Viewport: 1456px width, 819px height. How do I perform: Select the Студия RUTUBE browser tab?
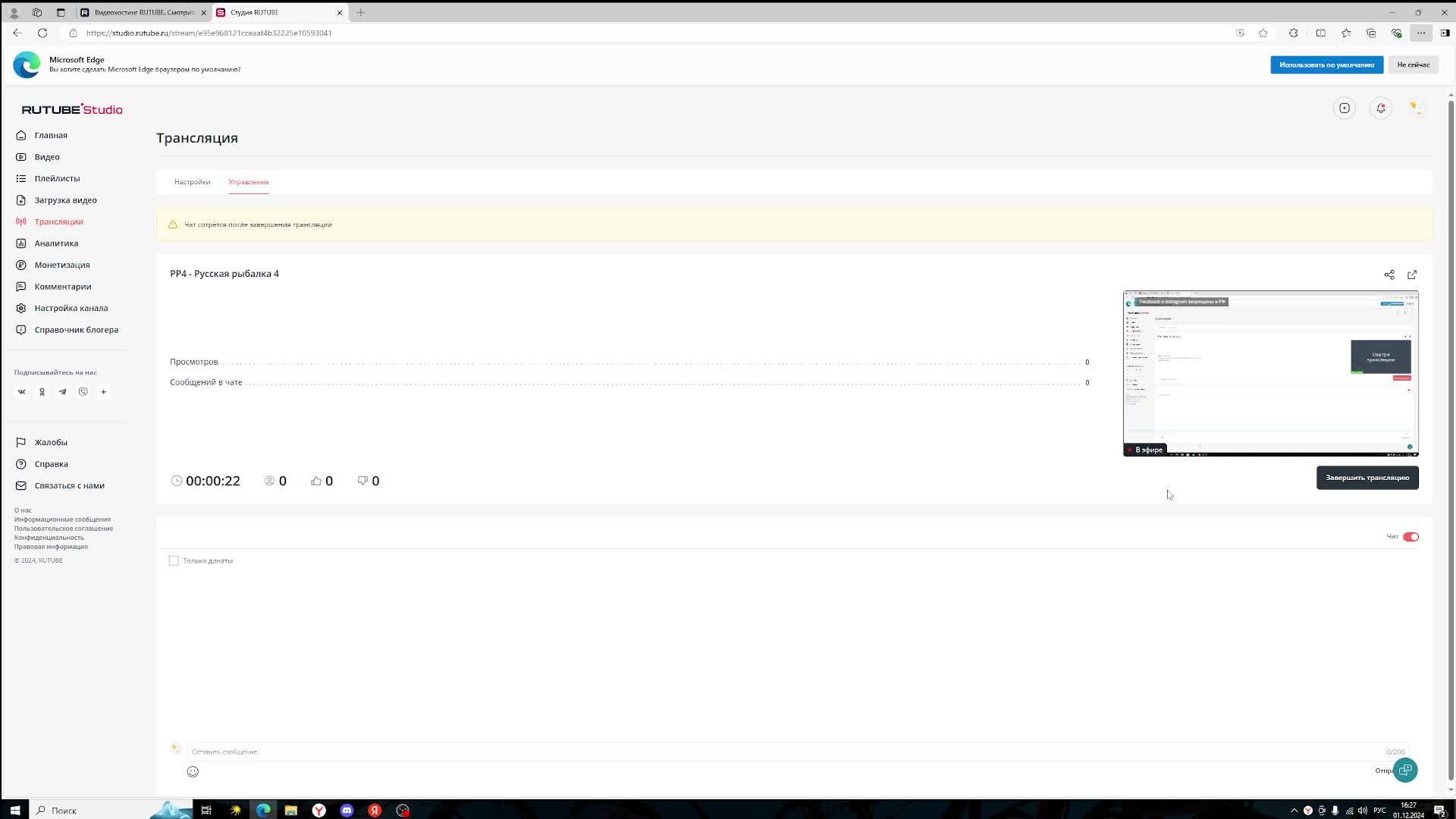pyautogui.click(x=279, y=12)
